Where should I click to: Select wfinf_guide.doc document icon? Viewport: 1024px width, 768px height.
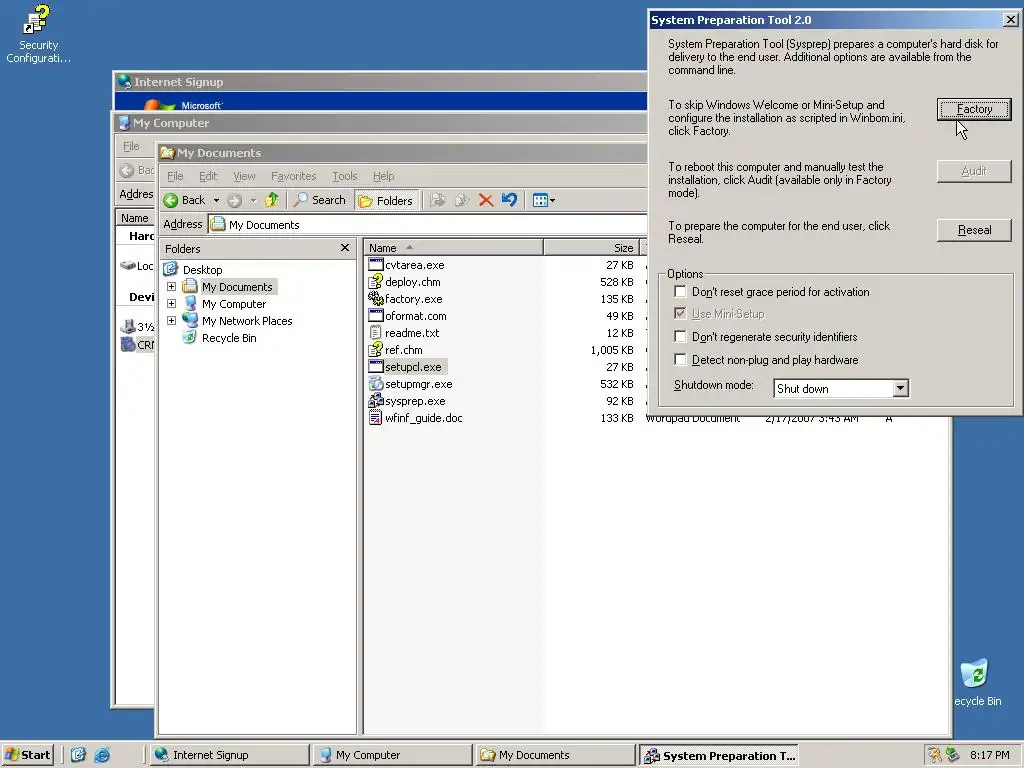pyautogui.click(x=376, y=418)
